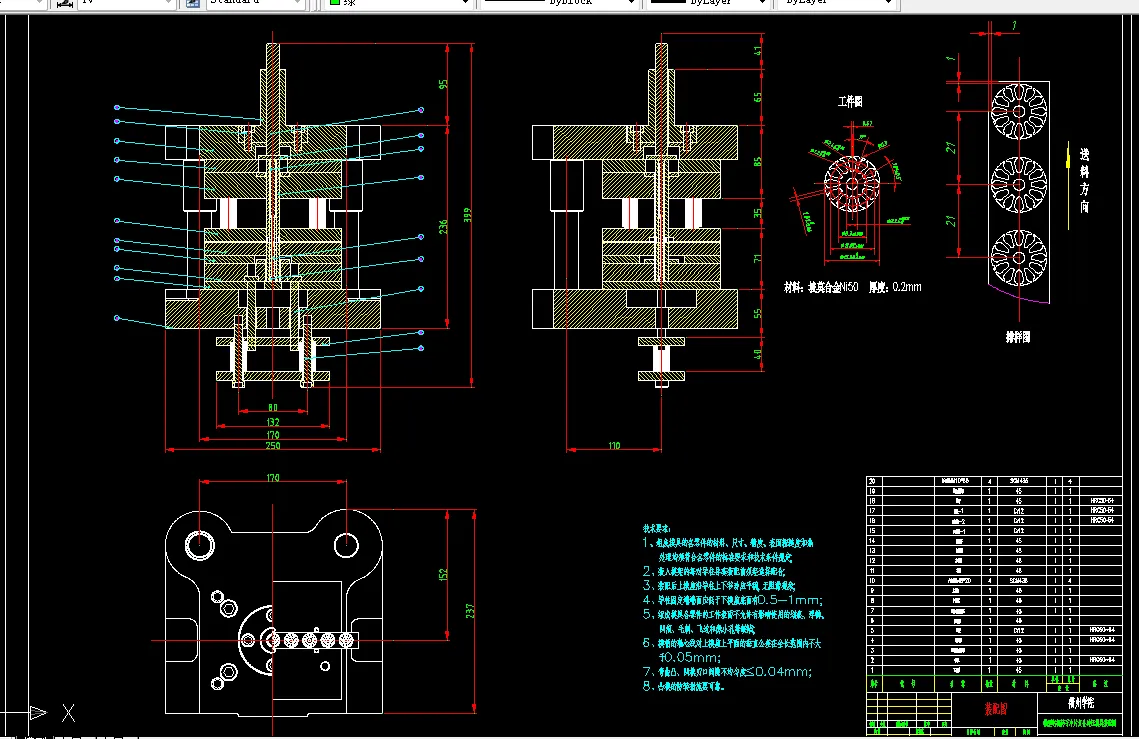Select the 237 dimension on plan view
1139x739 pixels.
(470, 611)
